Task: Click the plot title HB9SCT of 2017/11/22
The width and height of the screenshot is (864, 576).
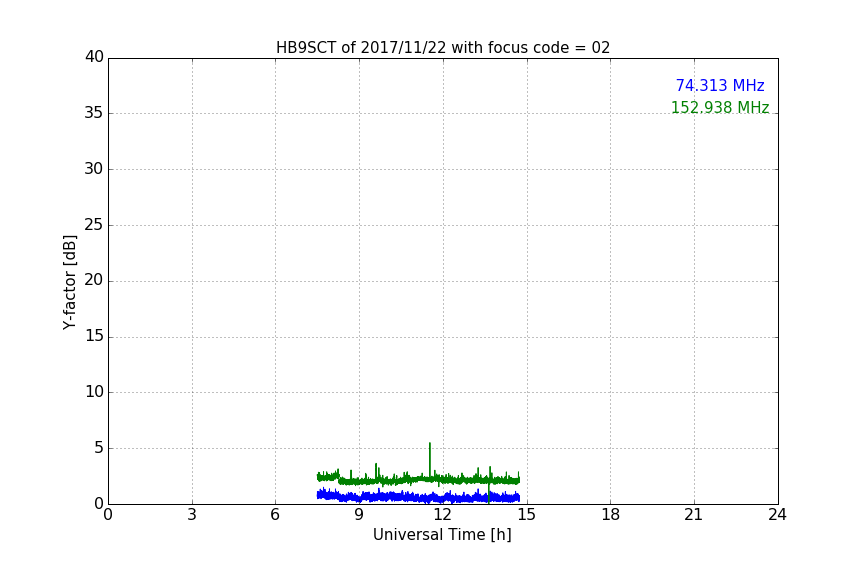Action: tap(443, 47)
